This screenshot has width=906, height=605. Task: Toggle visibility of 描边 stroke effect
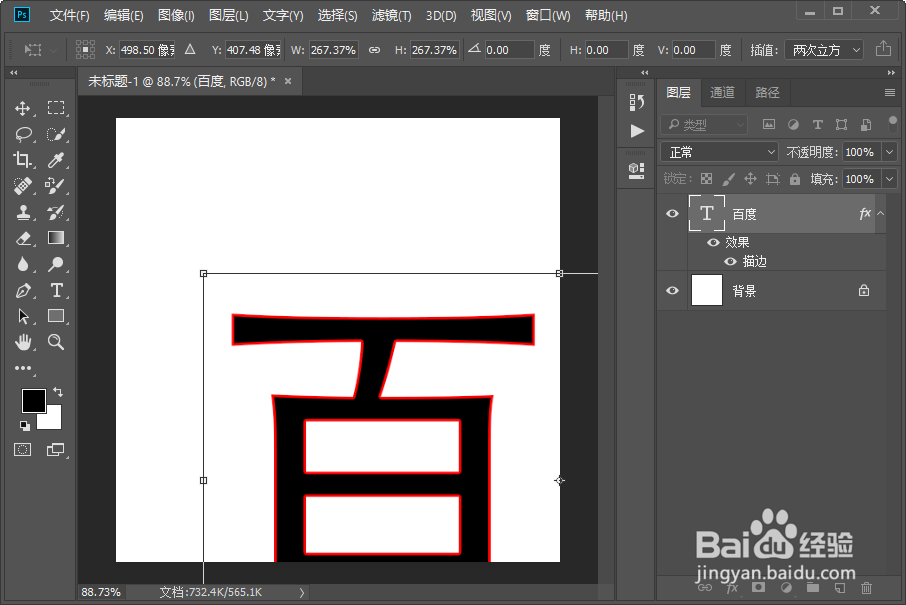tap(730, 262)
